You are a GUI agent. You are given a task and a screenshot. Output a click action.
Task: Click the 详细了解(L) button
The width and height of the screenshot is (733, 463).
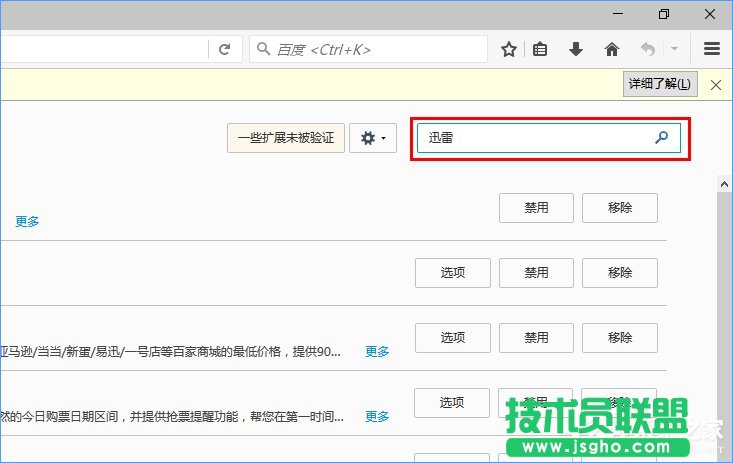pyautogui.click(x=660, y=84)
